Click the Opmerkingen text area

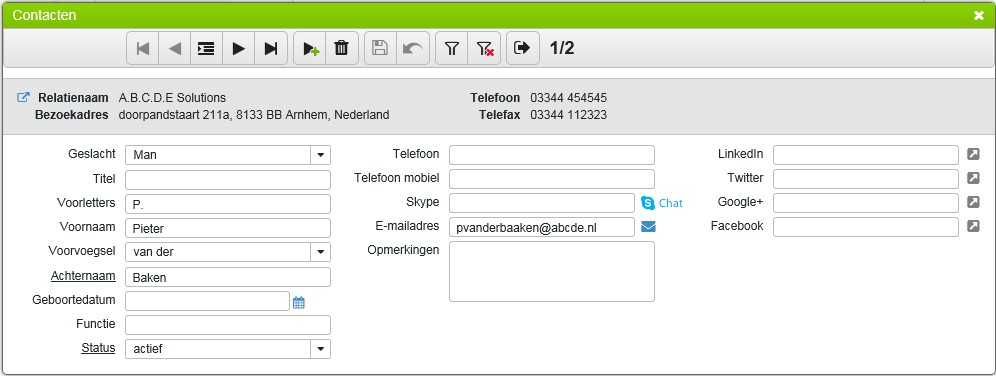[551, 272]
